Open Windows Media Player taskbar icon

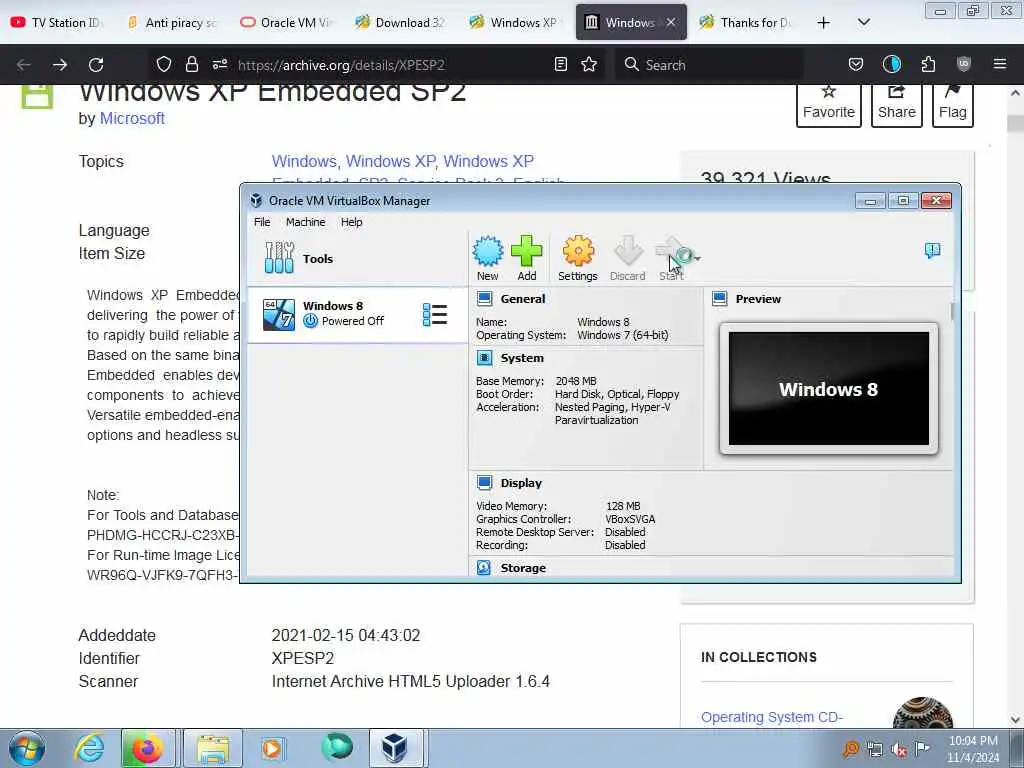click(x=272, y=748)
